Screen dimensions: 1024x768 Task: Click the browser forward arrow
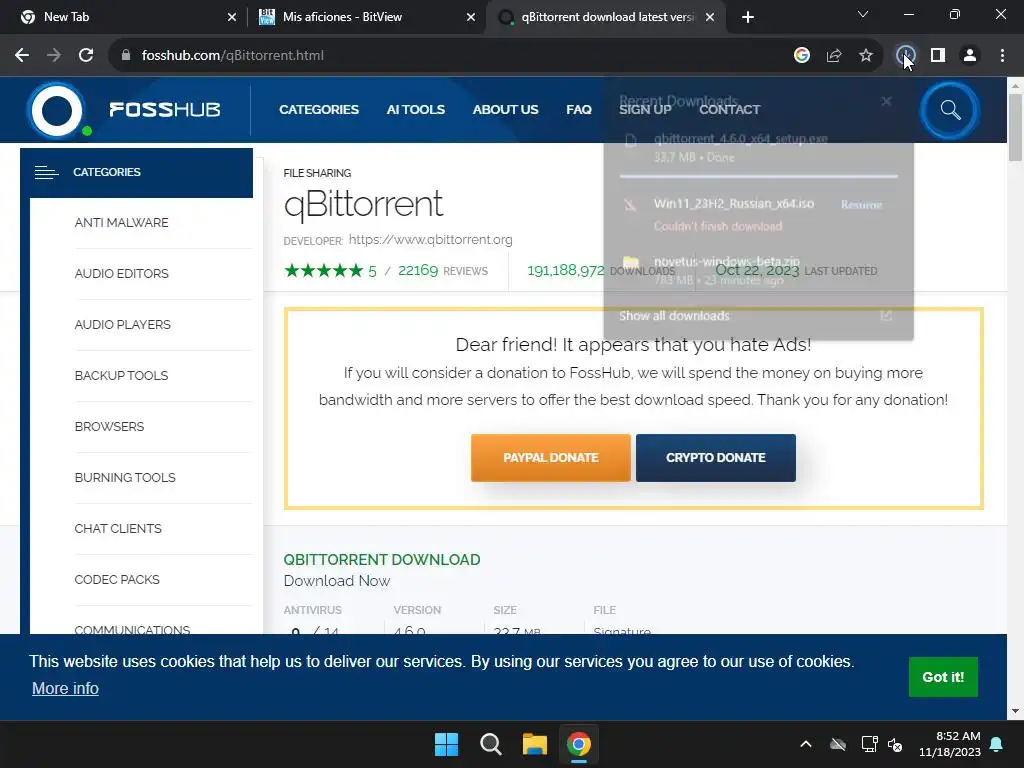click(x=54, y=56)
